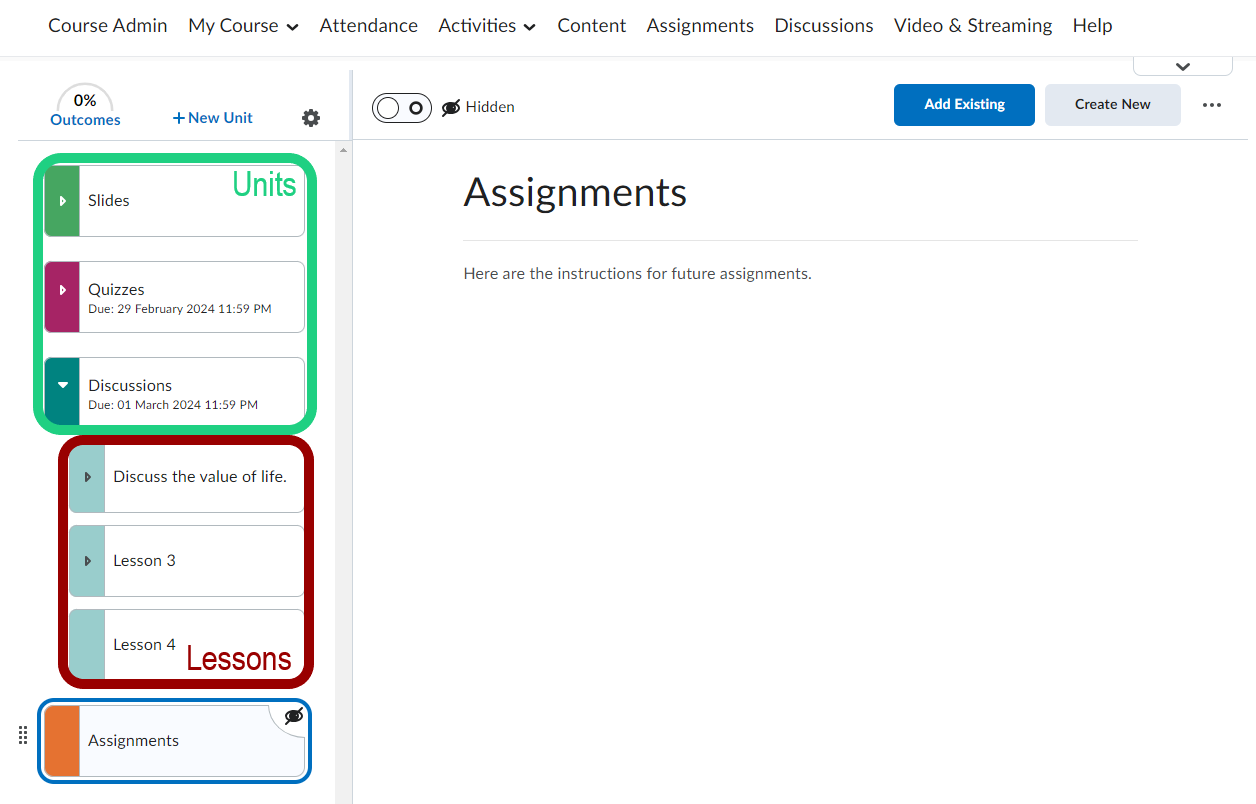Expand the Slides unit arrow
This screenshot has width=1256, height=804.
coord(62,201)
